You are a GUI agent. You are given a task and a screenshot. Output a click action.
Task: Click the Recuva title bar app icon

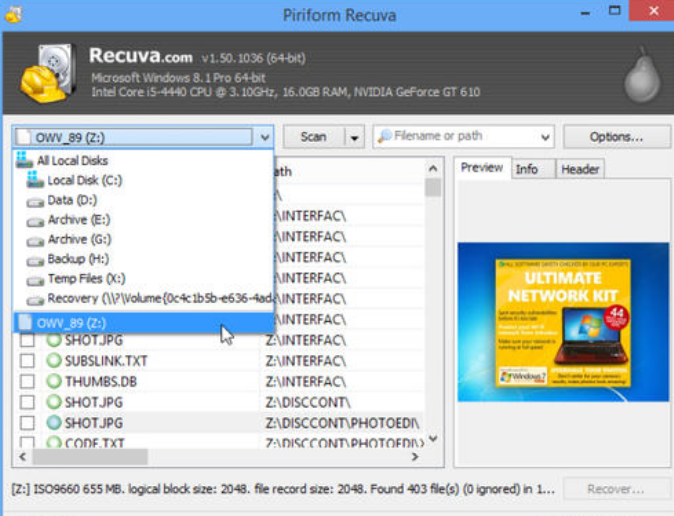click(x=13, y=14)
